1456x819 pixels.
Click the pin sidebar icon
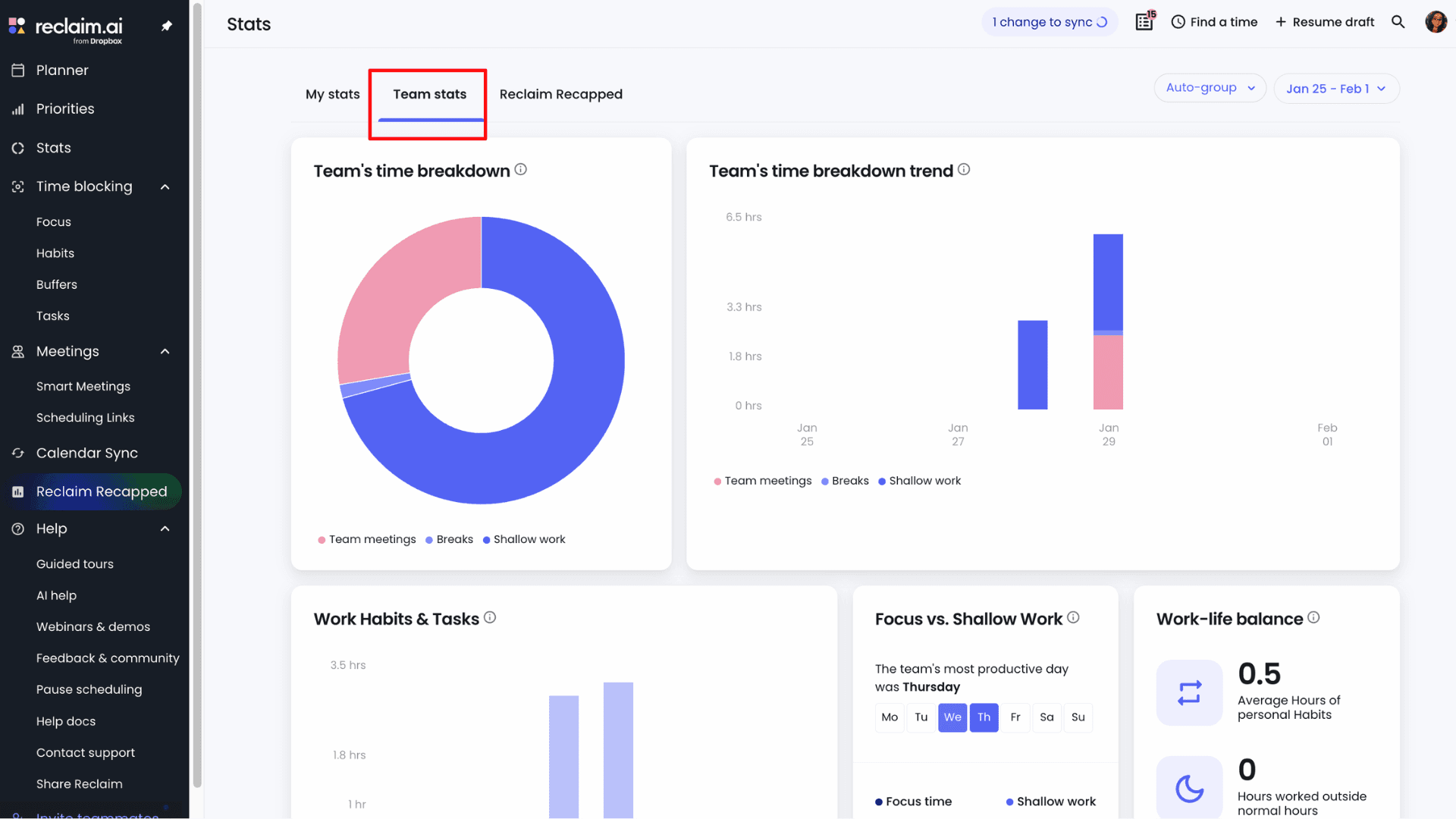pos(167,26)
